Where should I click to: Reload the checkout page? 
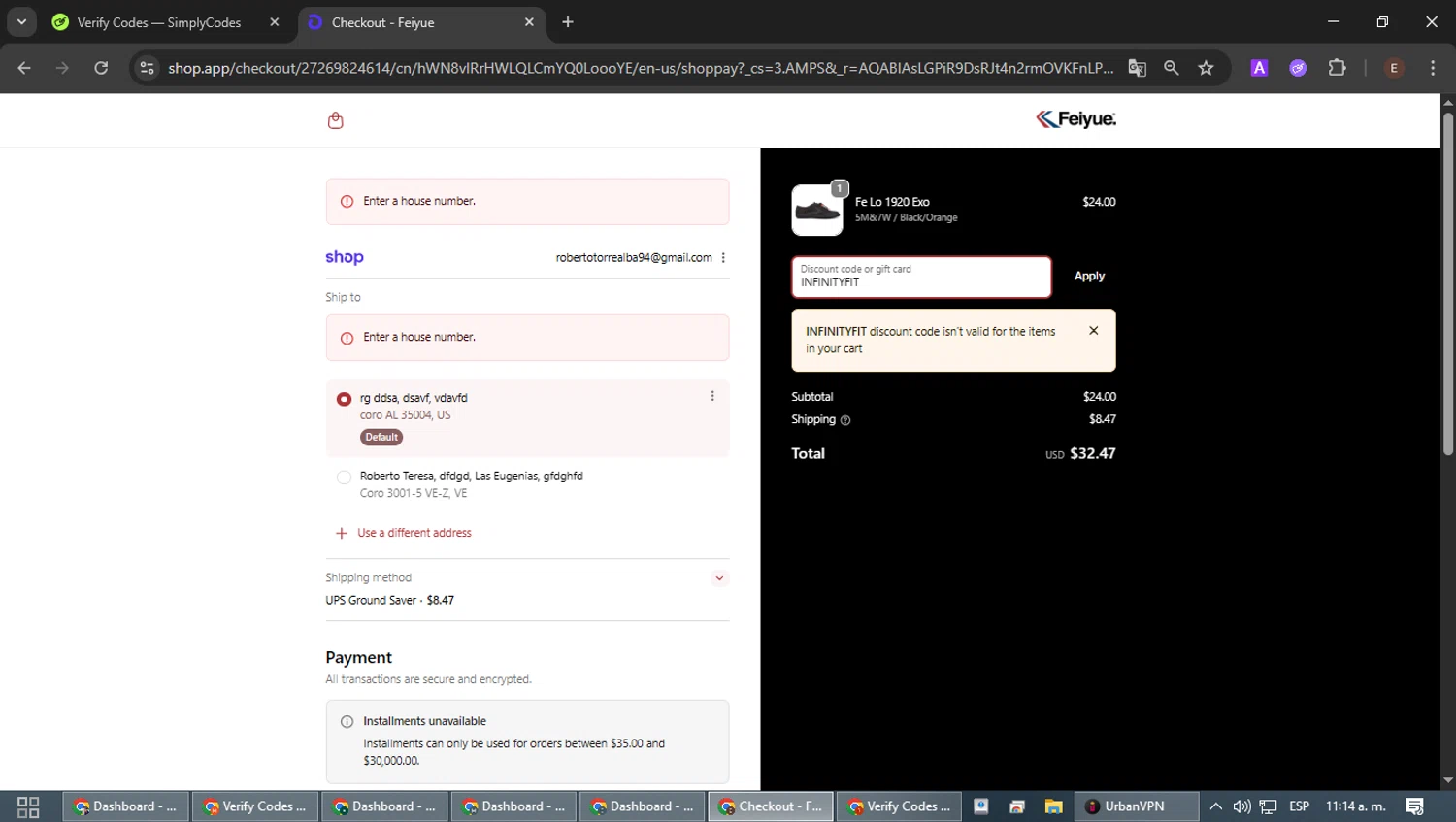(101, 68)
